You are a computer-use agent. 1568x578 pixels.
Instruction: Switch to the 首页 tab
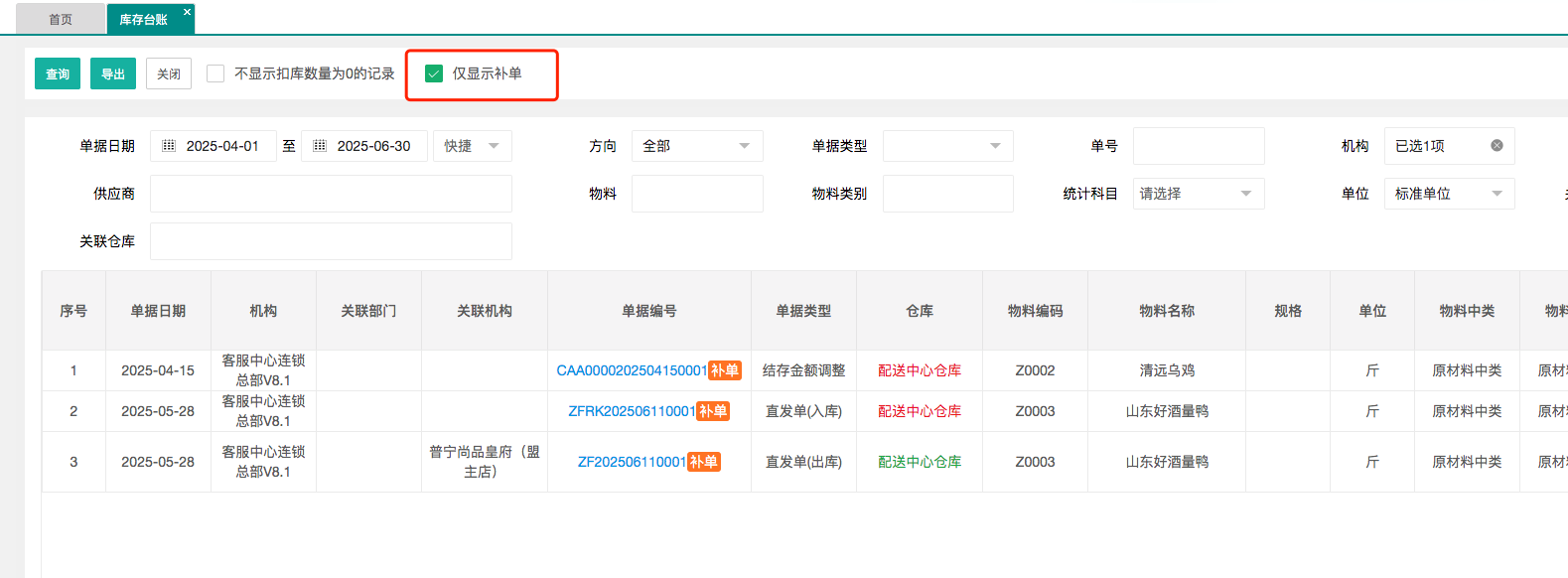(61, 19)
